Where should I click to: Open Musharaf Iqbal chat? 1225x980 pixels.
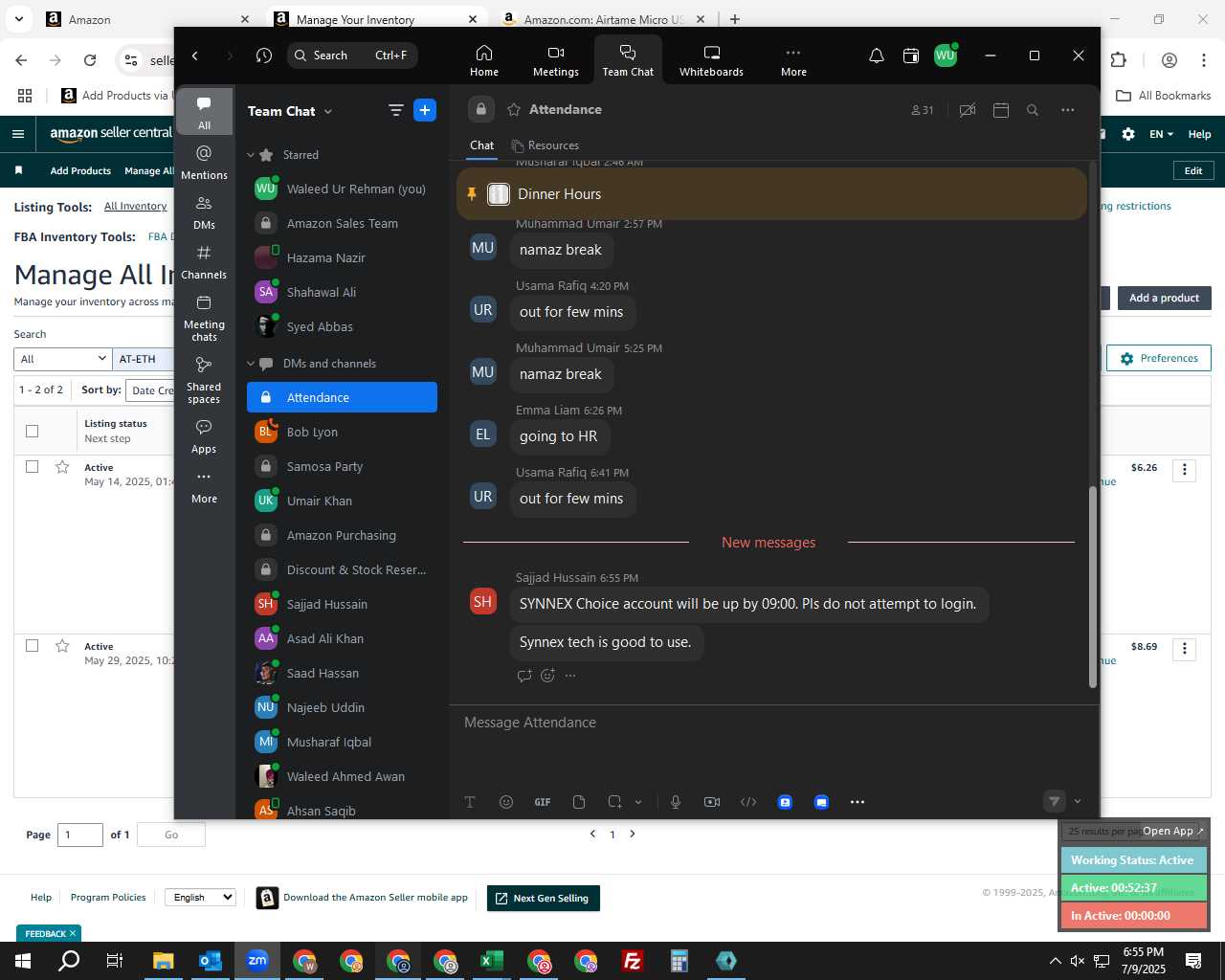click(x=342, y=743)
